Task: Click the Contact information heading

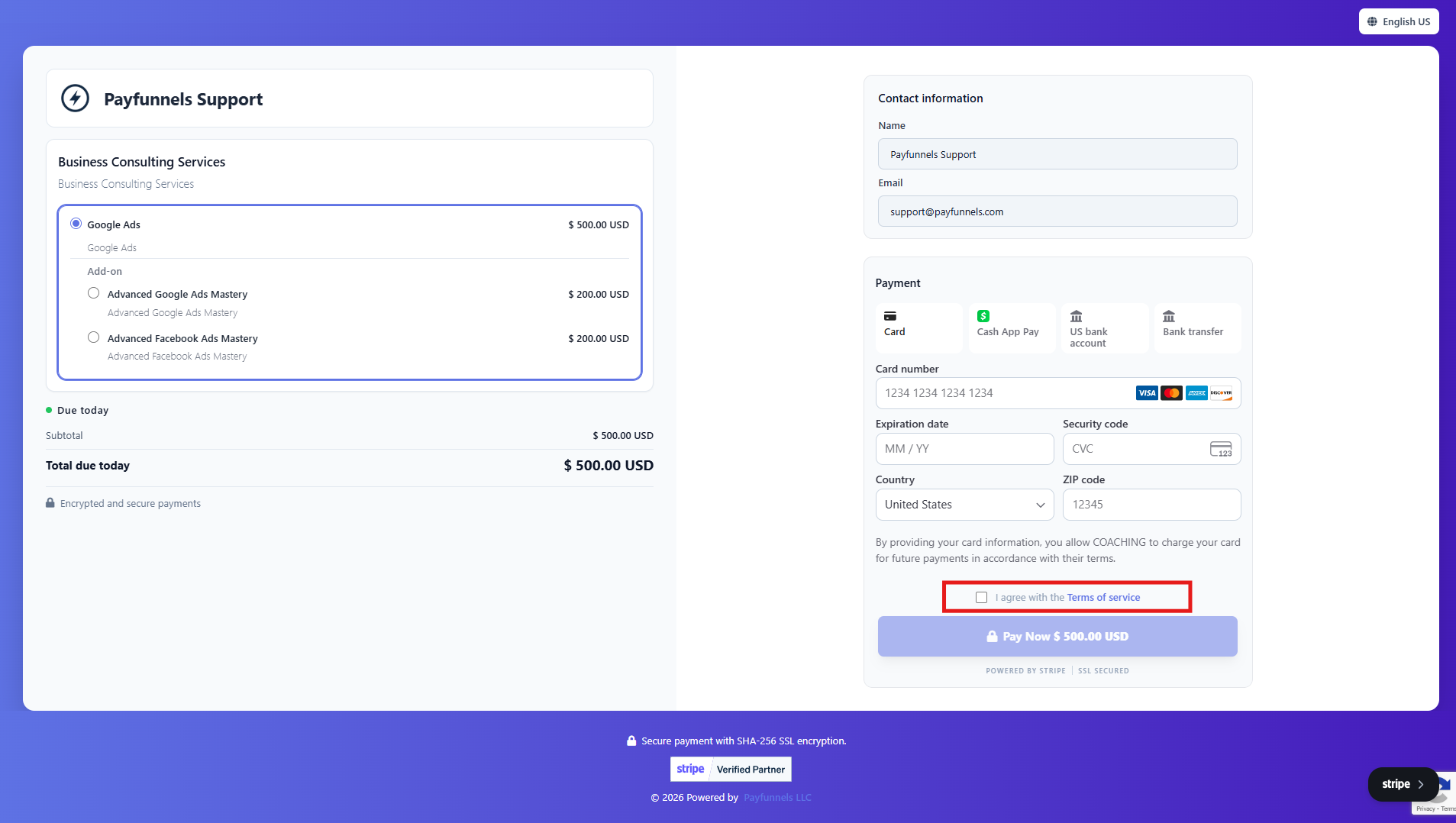Action: (x=930, y=98)
